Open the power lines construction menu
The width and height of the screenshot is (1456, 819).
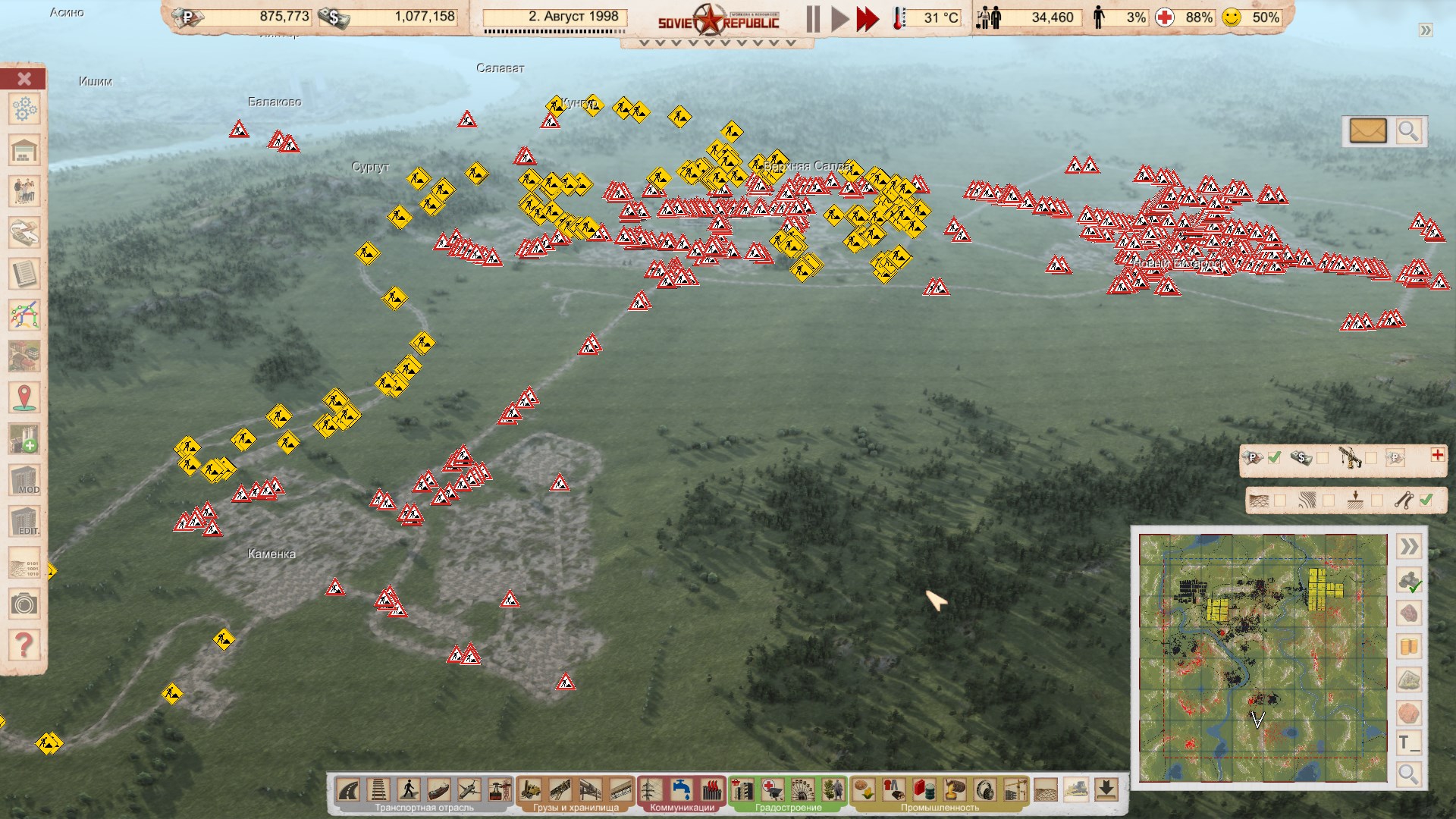coord(650,789)
